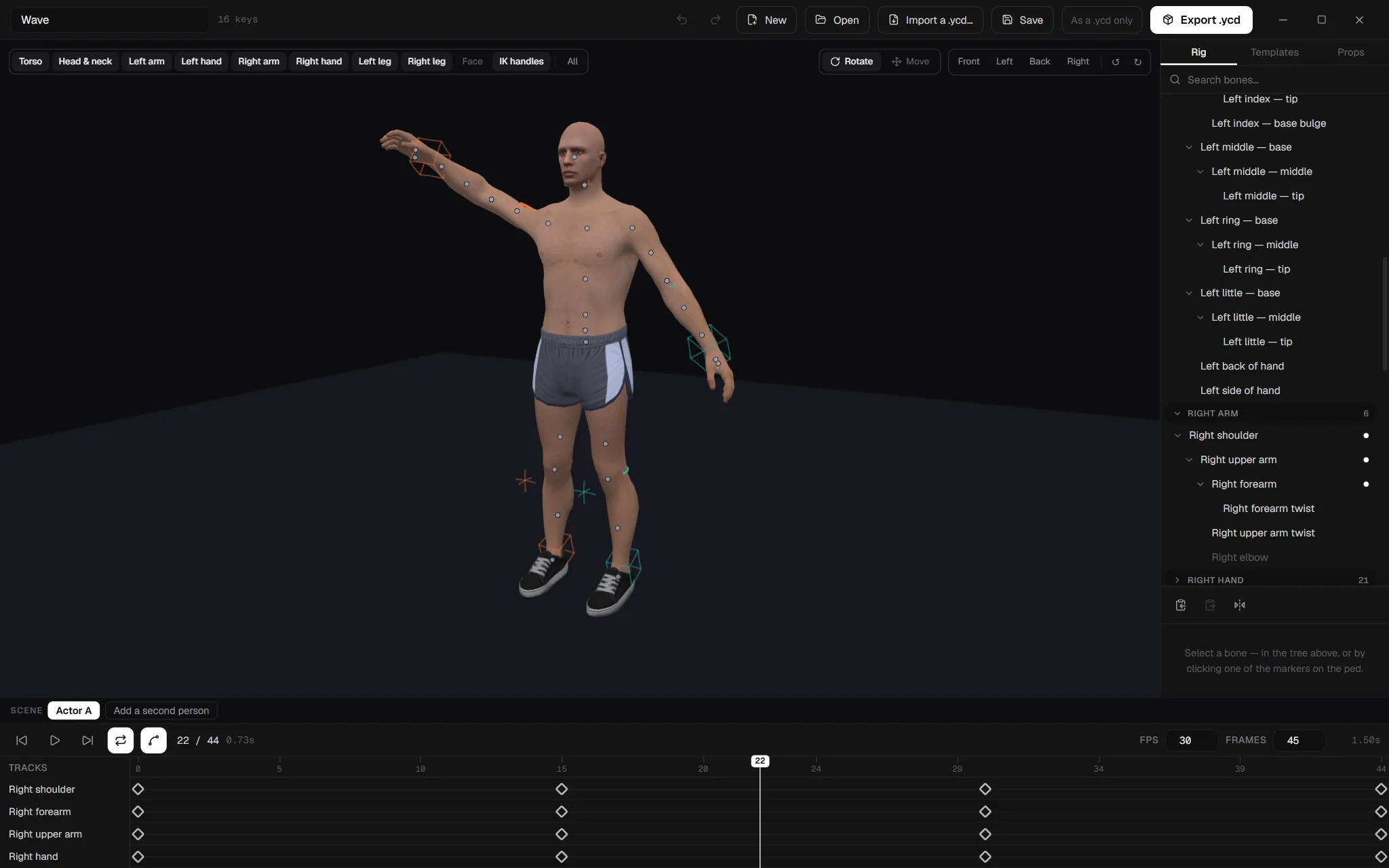Rotate view counter-clockwise icon
The image size is (1389, 868).
[x=1116, y=61]
